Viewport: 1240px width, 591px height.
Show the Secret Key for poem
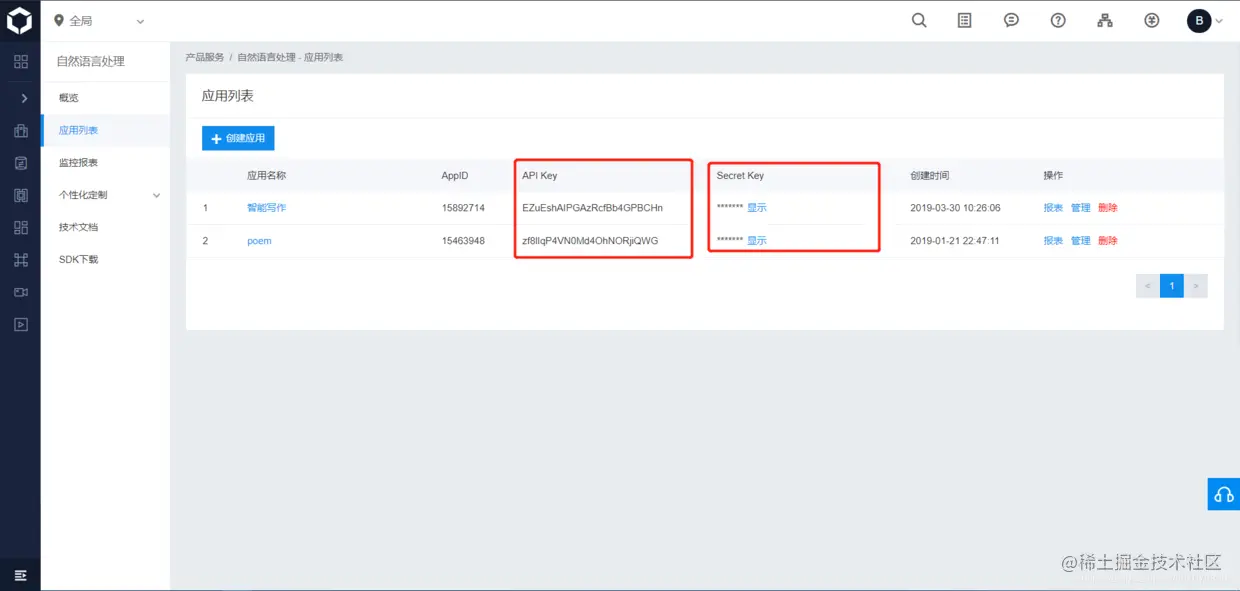[x=757, y=241]
